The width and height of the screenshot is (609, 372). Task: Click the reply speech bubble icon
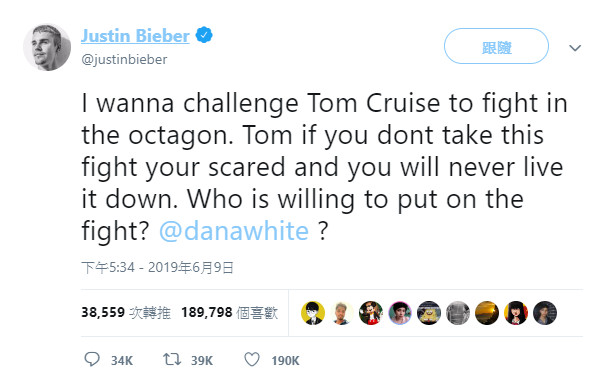tap(92, 359)
